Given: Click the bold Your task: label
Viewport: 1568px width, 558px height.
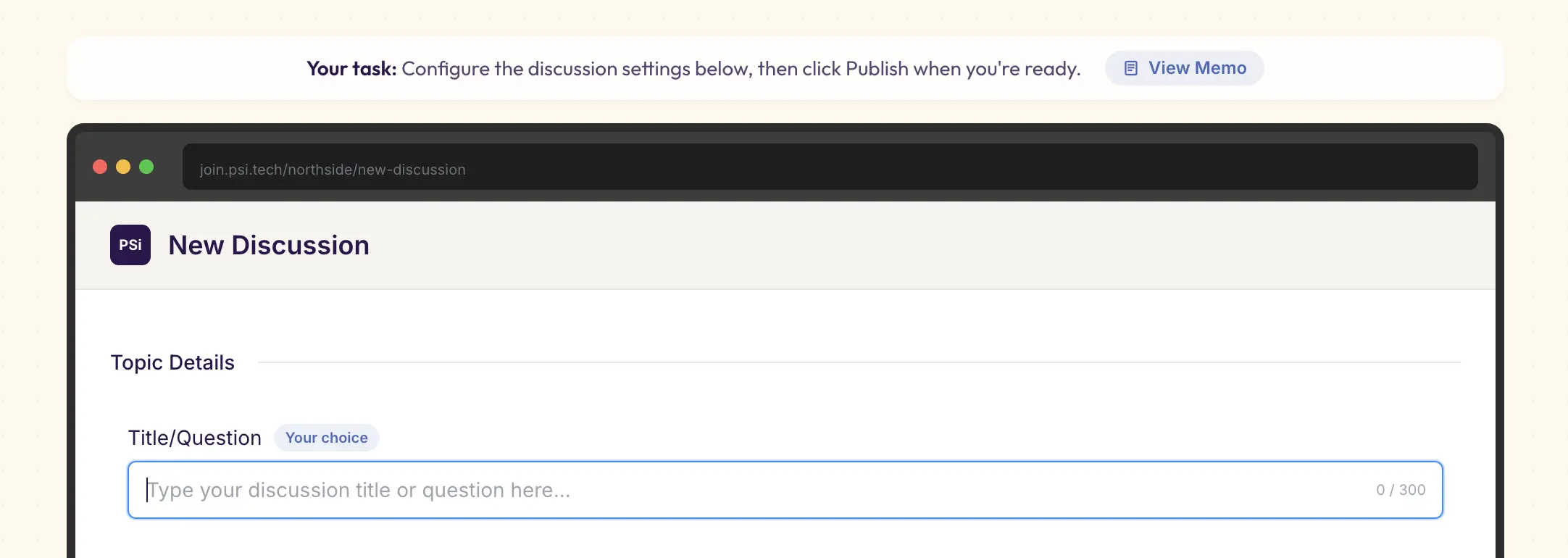Looking at the screenshot, I should [x=351, y=68].
